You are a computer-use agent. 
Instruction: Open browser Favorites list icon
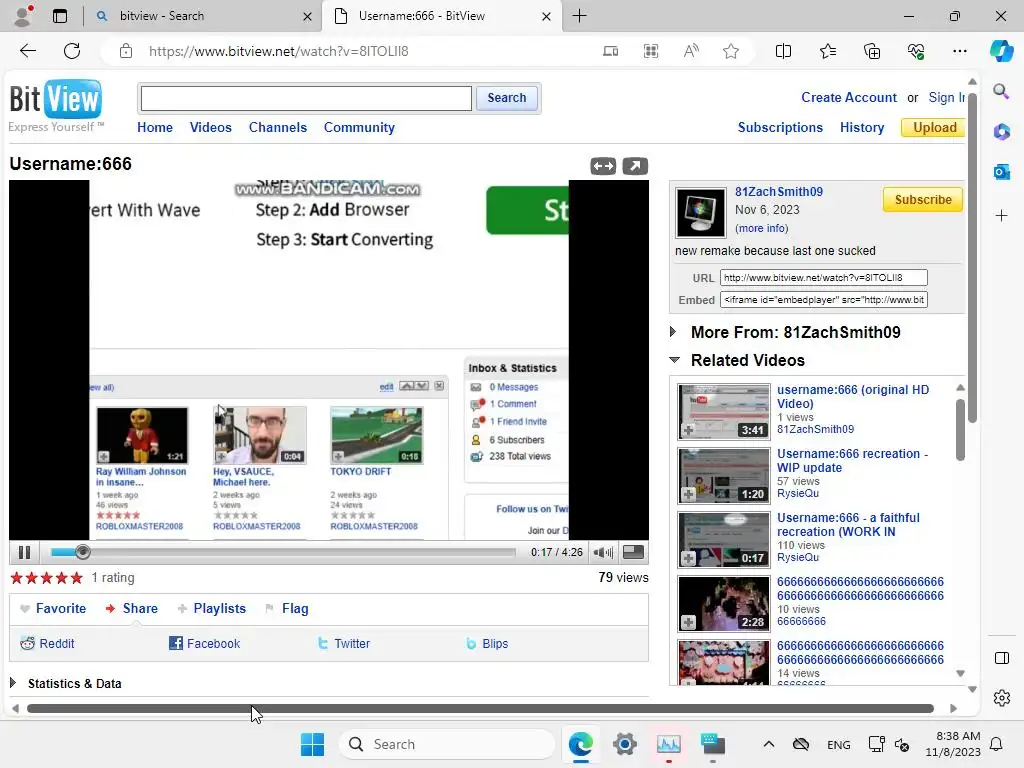pyautogui.click(x=827, y=51)
